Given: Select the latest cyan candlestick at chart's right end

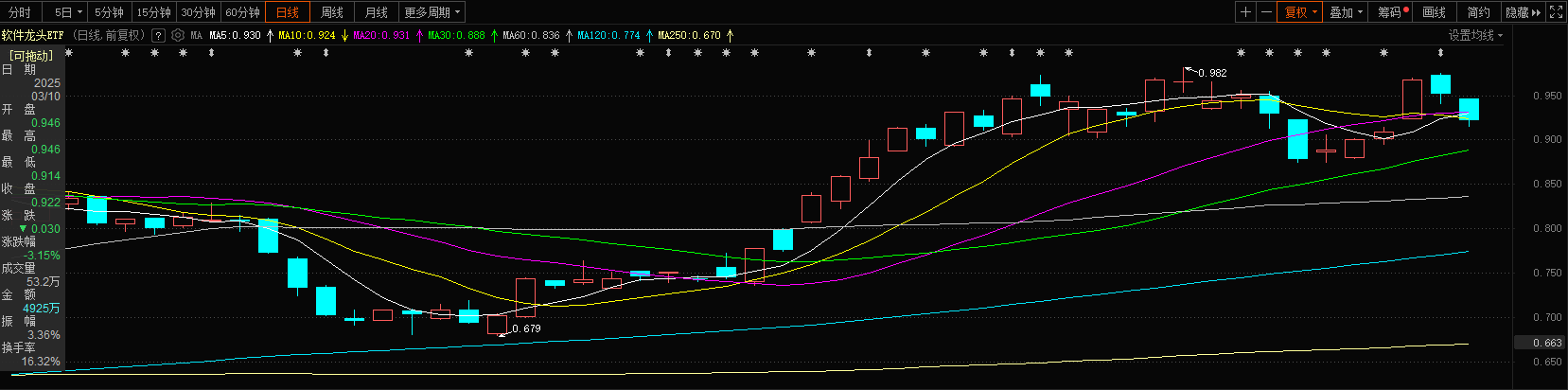Looking at the screenshot, I should pos(1469,110).
